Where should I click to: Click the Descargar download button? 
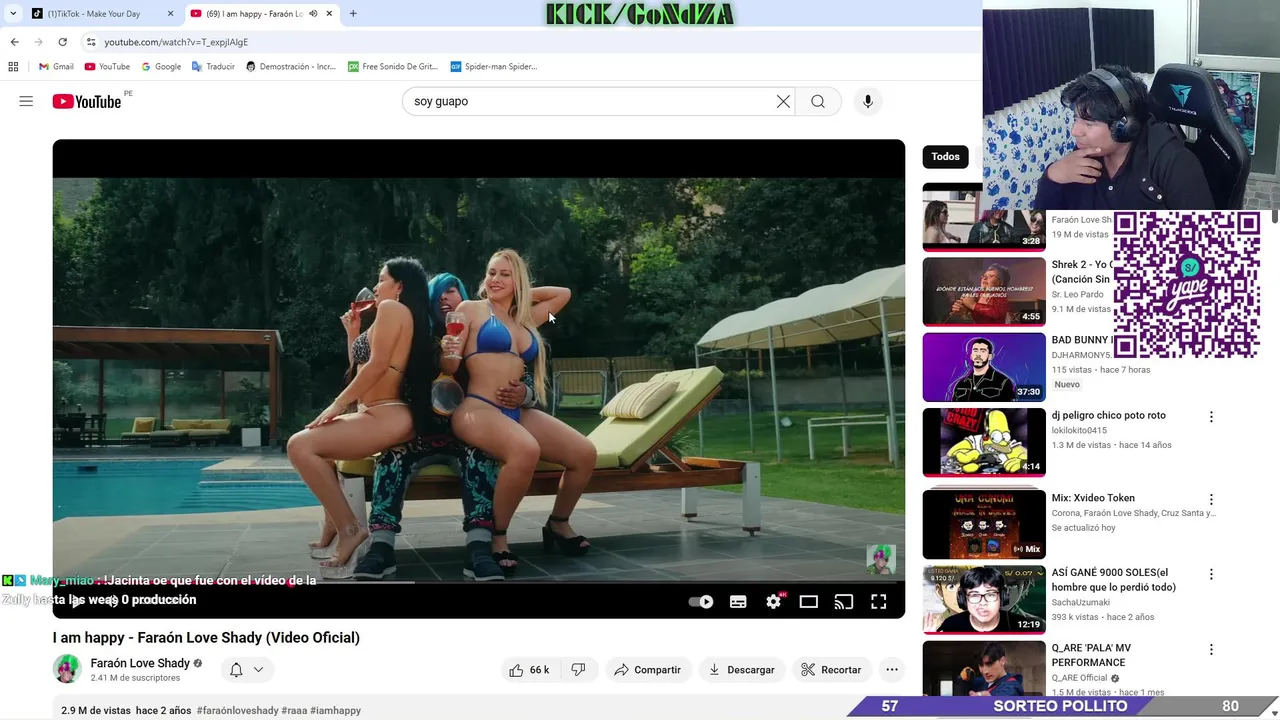point(742,670)
